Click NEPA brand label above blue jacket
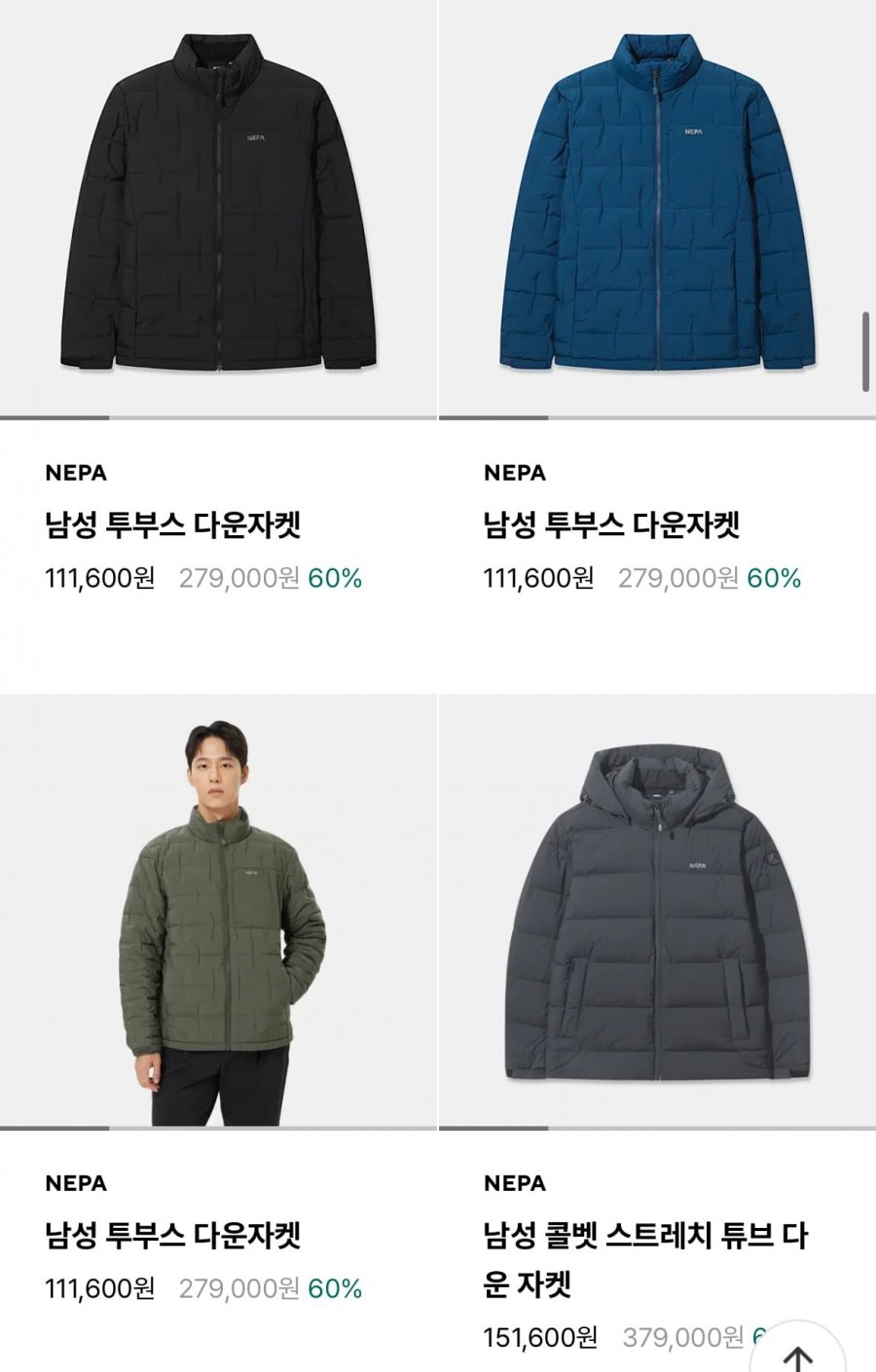 tap(515, 473)
